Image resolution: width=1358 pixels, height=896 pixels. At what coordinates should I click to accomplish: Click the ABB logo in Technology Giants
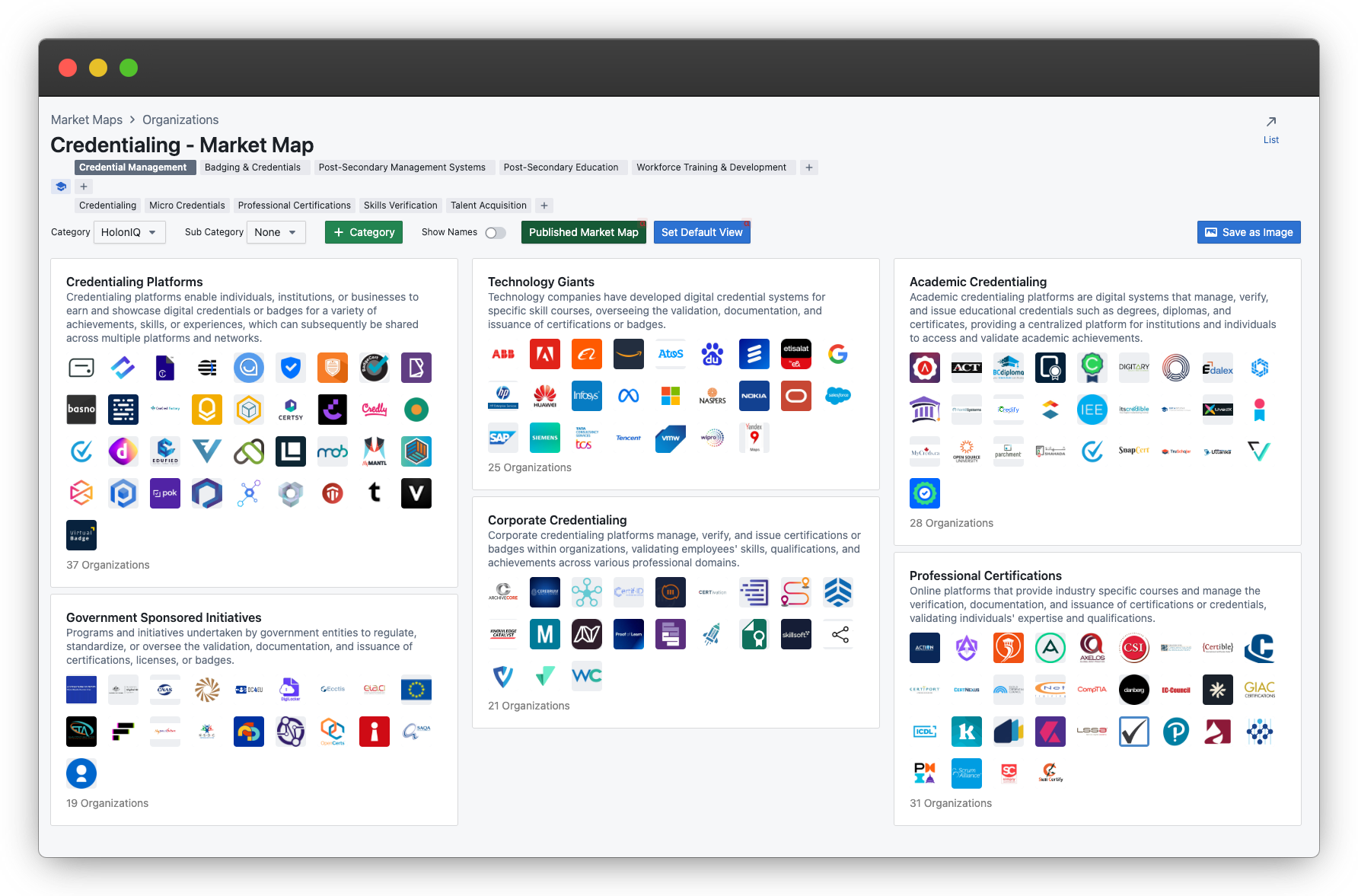click(x=503, y=354)
